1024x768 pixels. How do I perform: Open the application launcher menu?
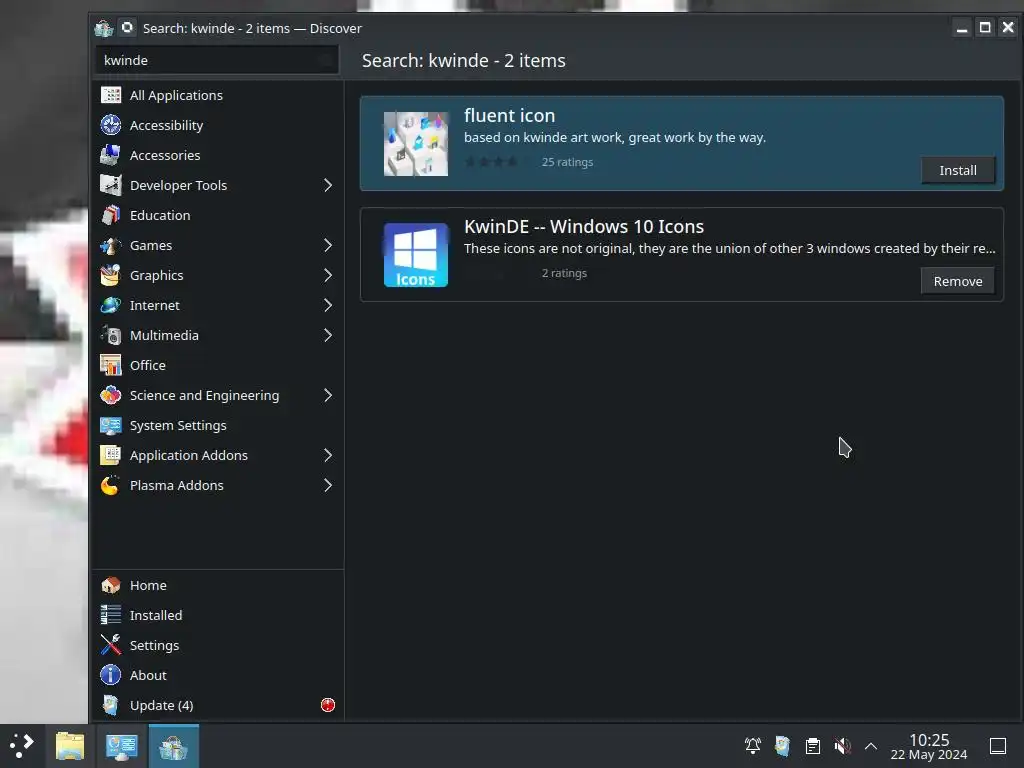pyautogui.click(x=22, y=746)
